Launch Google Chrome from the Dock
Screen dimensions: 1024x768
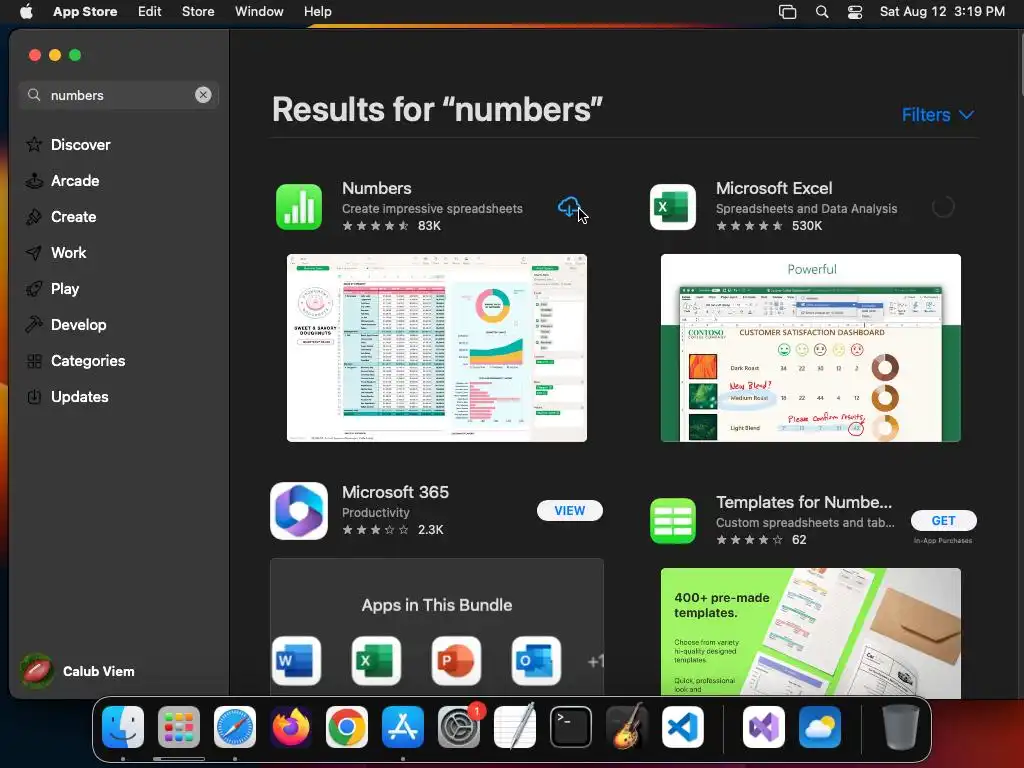347,727
